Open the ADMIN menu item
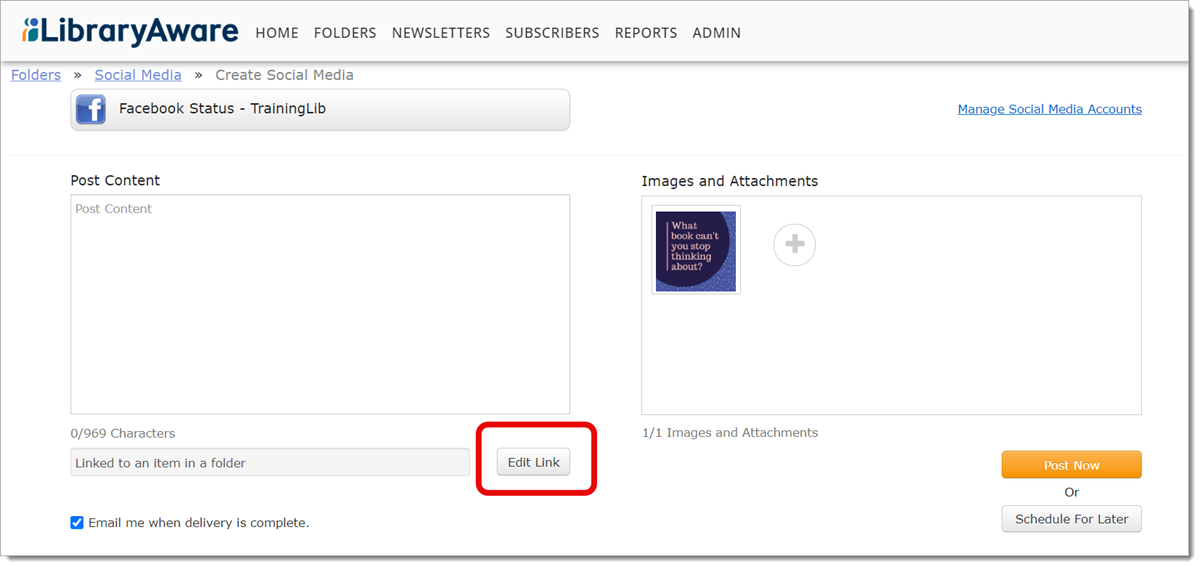Image resolution: width=1200 pixels, height=567 pixels. point(717,33)
